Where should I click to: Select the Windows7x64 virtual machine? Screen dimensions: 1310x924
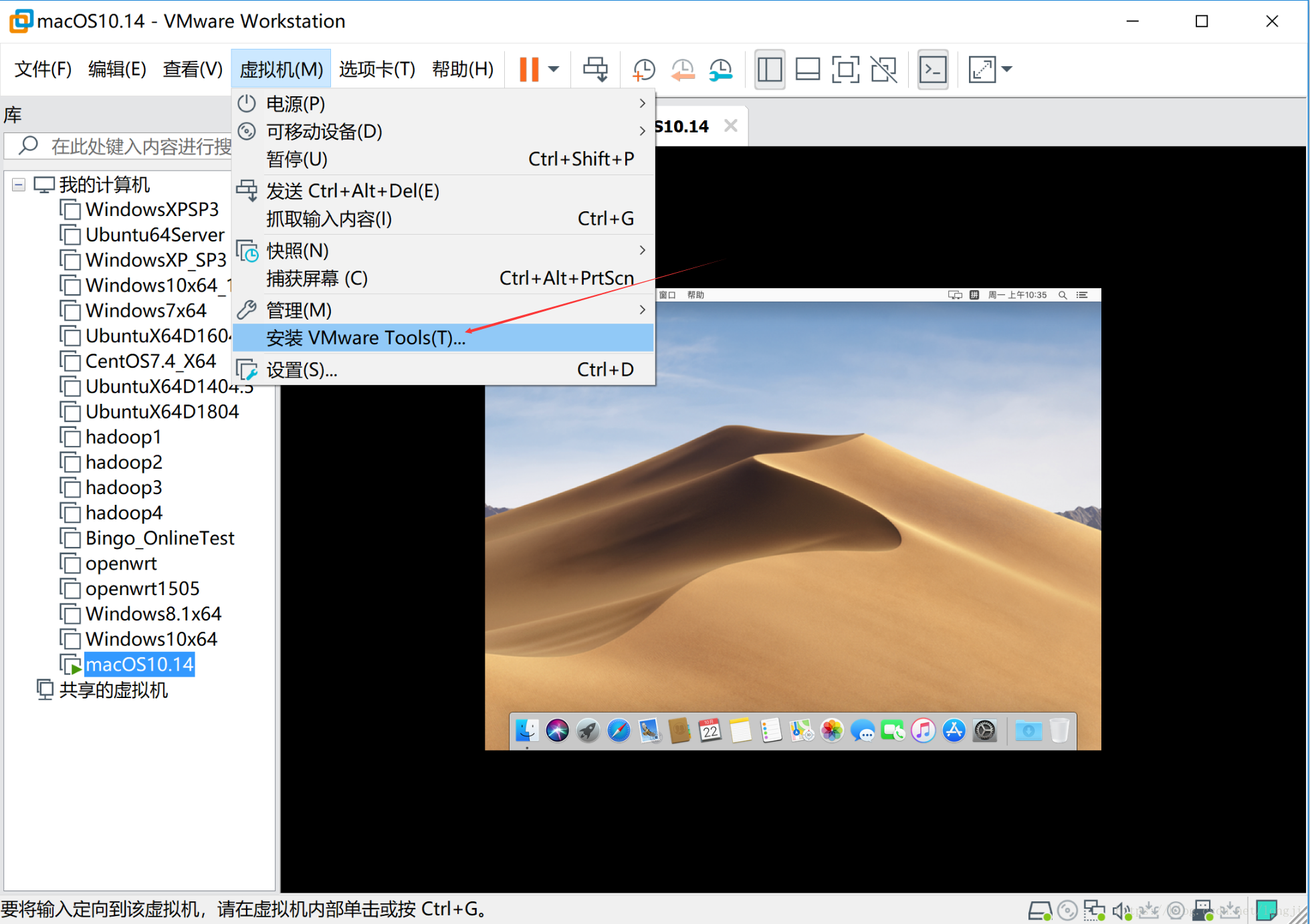point(146,310)
